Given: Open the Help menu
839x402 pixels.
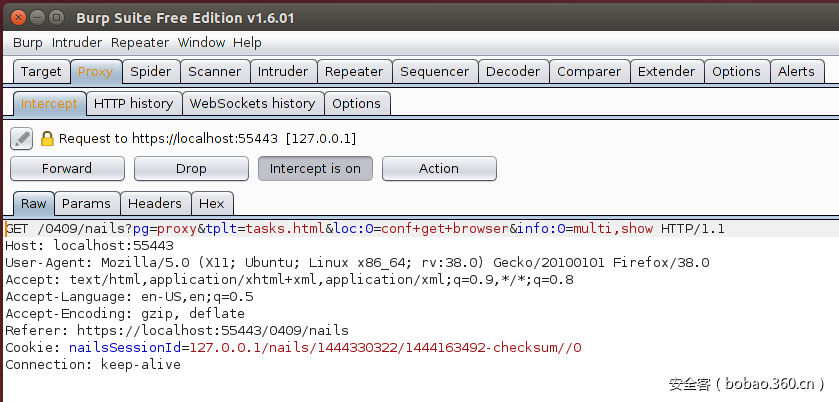Looking at the screenshot, I should click(x=247, y=43).
